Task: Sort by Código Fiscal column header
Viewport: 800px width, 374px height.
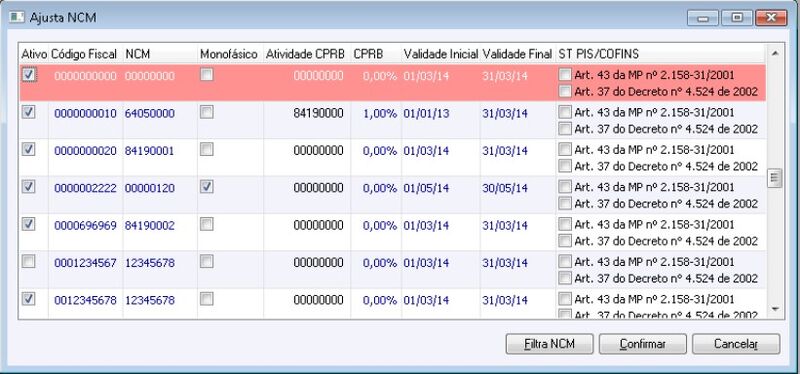Action: pyautogui.click(x=84, y=54)
